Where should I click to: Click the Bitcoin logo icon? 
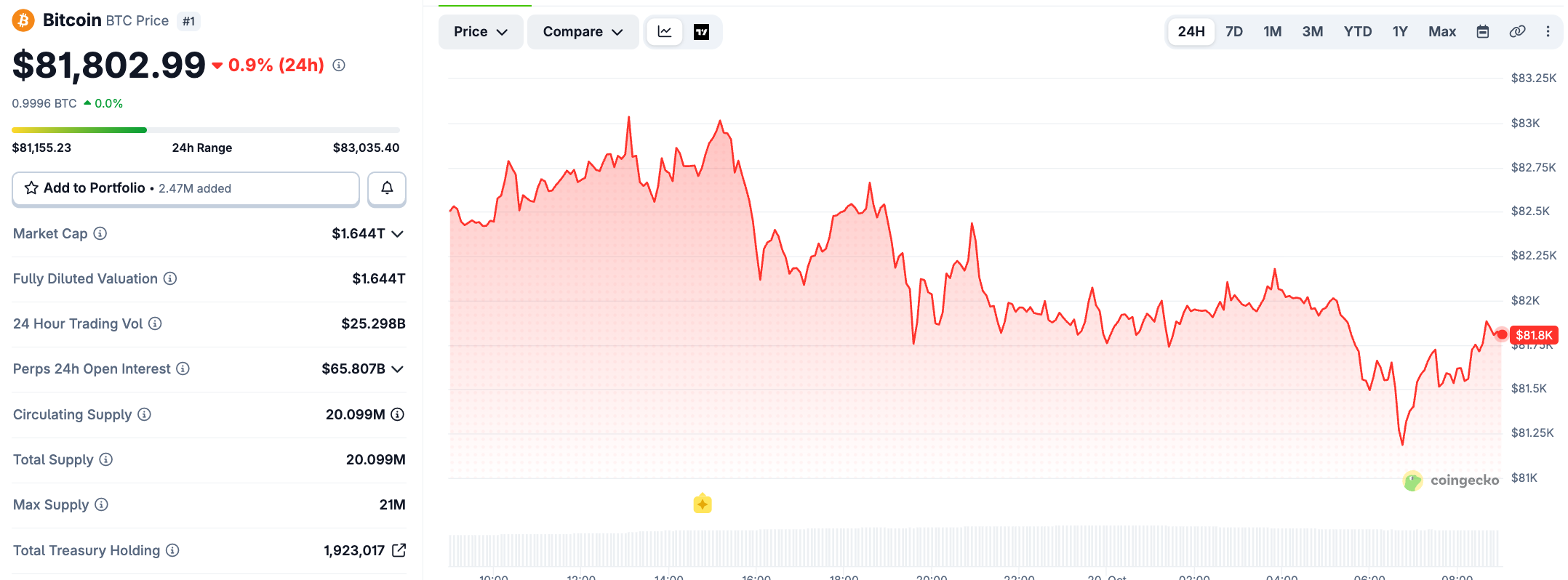(x=23, y=20)
